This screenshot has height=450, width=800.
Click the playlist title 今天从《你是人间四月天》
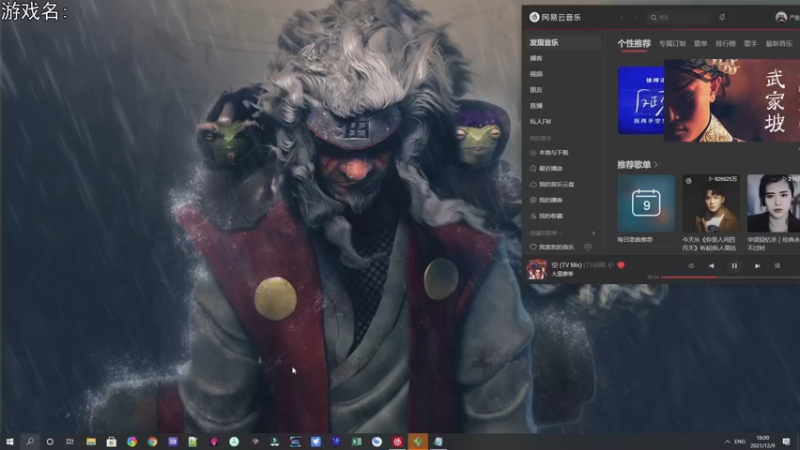[709, 243]
